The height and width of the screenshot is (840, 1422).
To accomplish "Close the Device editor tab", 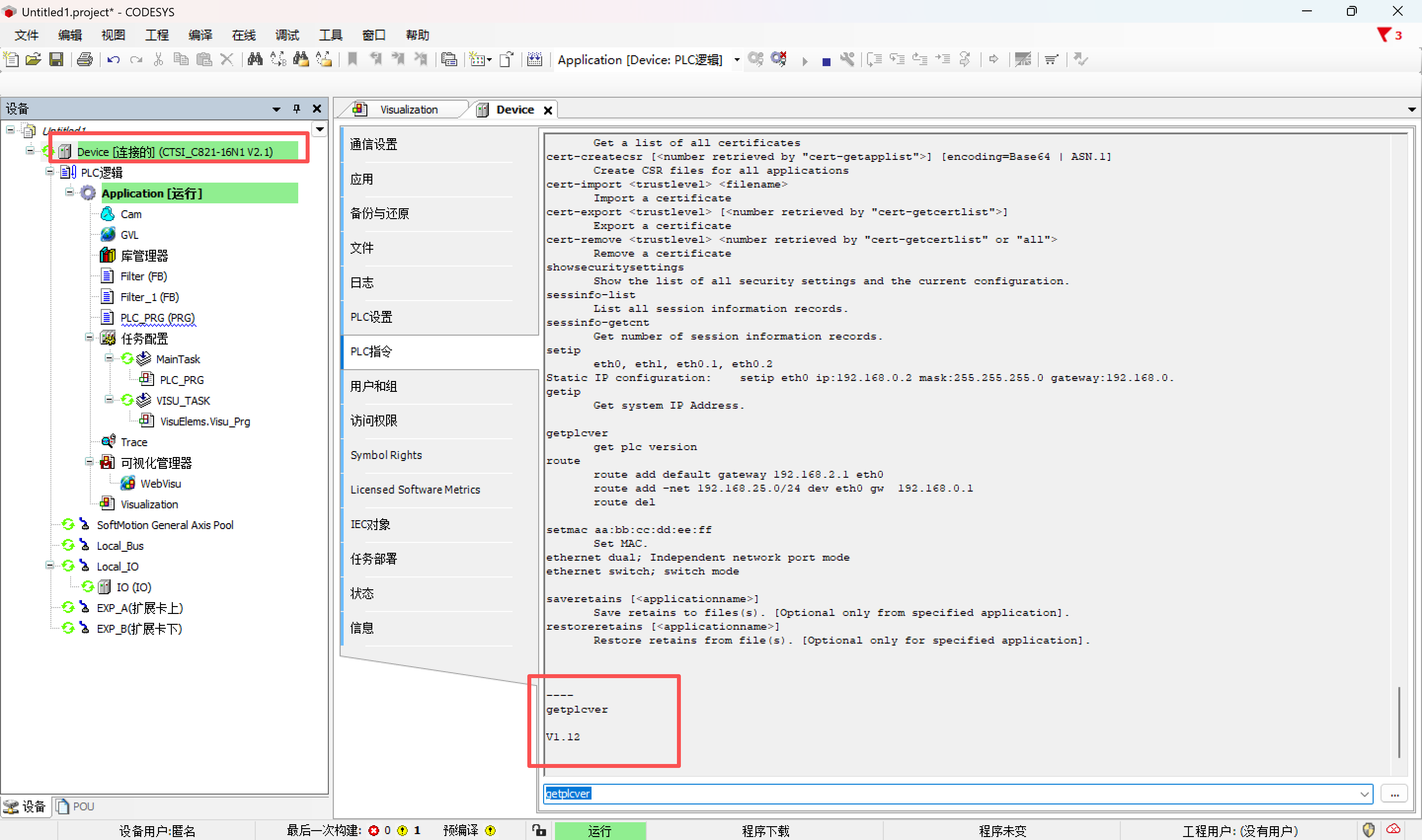I will click(548, 111).
